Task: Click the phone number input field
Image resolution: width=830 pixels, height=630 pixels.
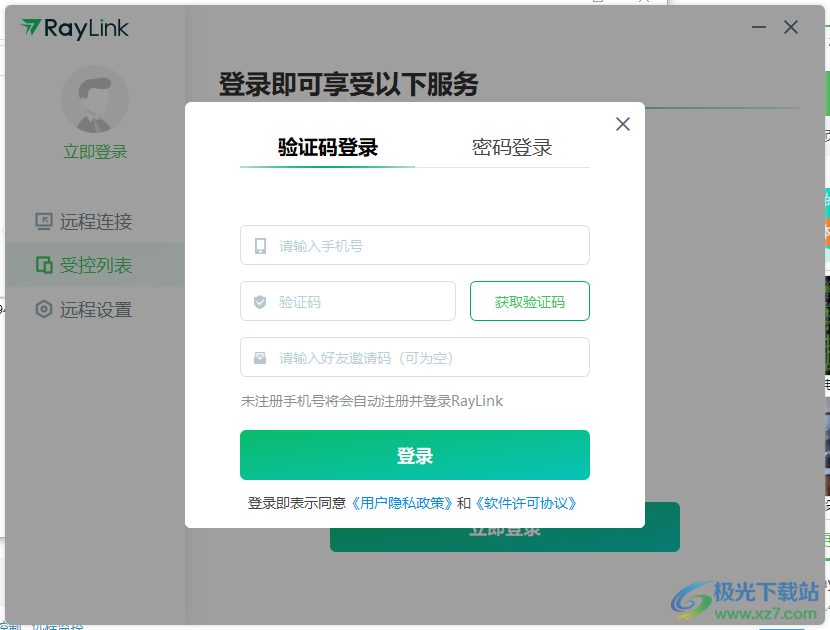Action: click(x=414, y=245)
